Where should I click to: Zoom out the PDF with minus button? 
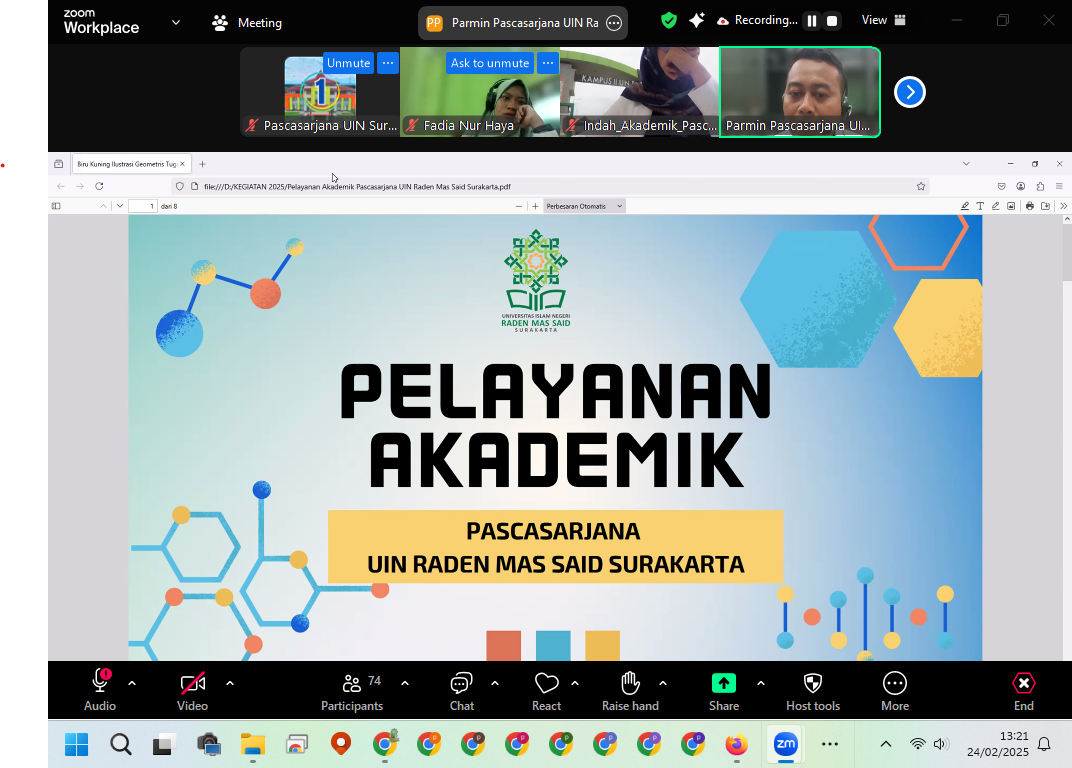click(518, 206)
